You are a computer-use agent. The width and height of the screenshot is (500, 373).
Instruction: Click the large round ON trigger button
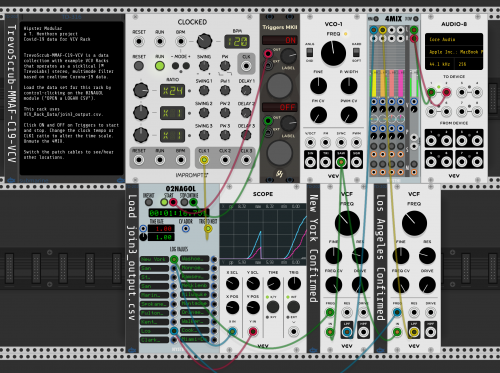(x=279, y=85)
